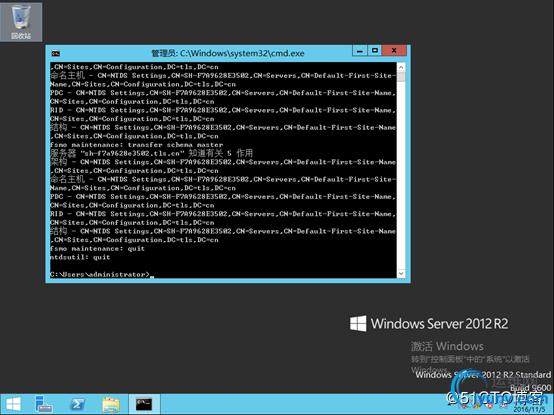The image size is (554, 415).
Task: Click the cmd title bar text
Action: pyautogui.click(x=228, y=53)
